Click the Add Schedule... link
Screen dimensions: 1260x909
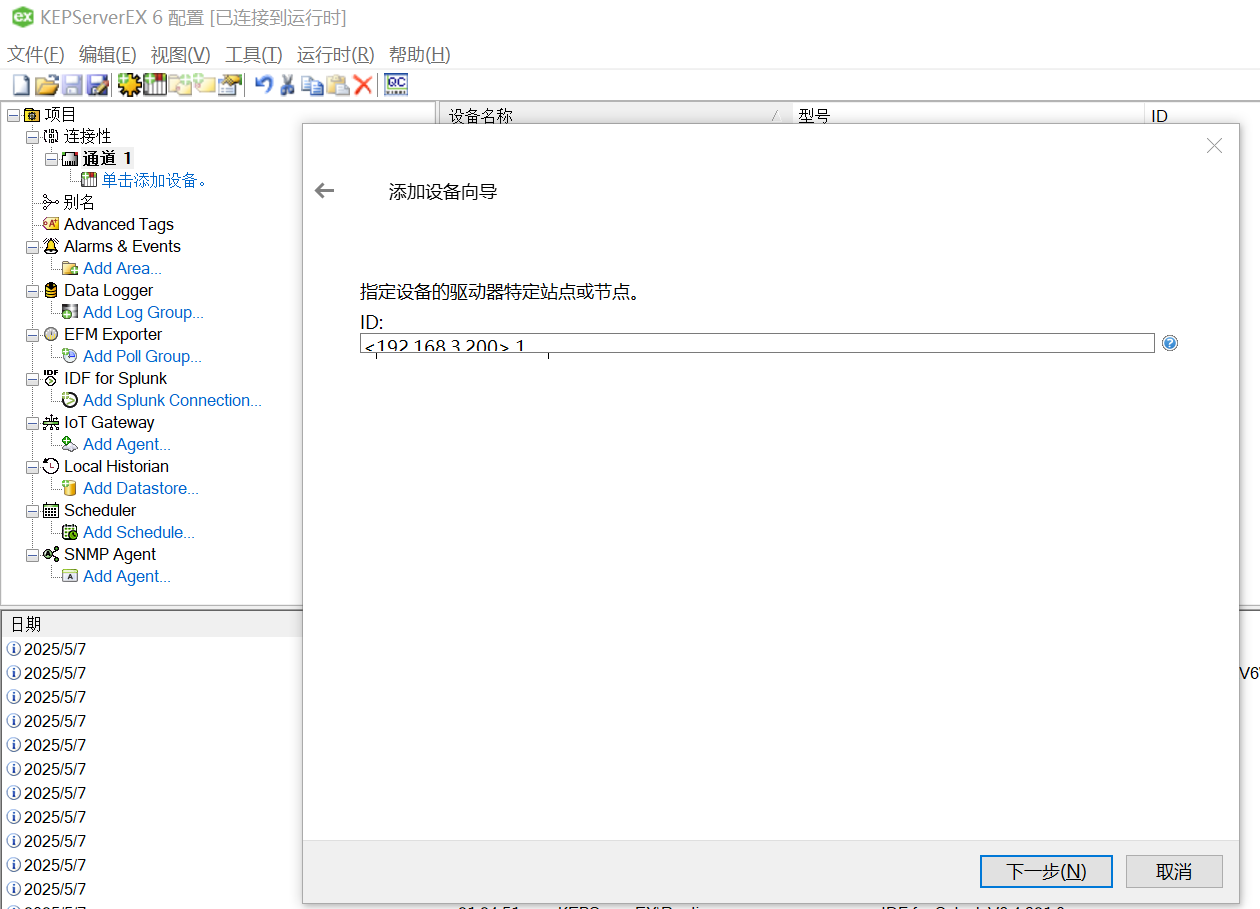click(139, 532)
